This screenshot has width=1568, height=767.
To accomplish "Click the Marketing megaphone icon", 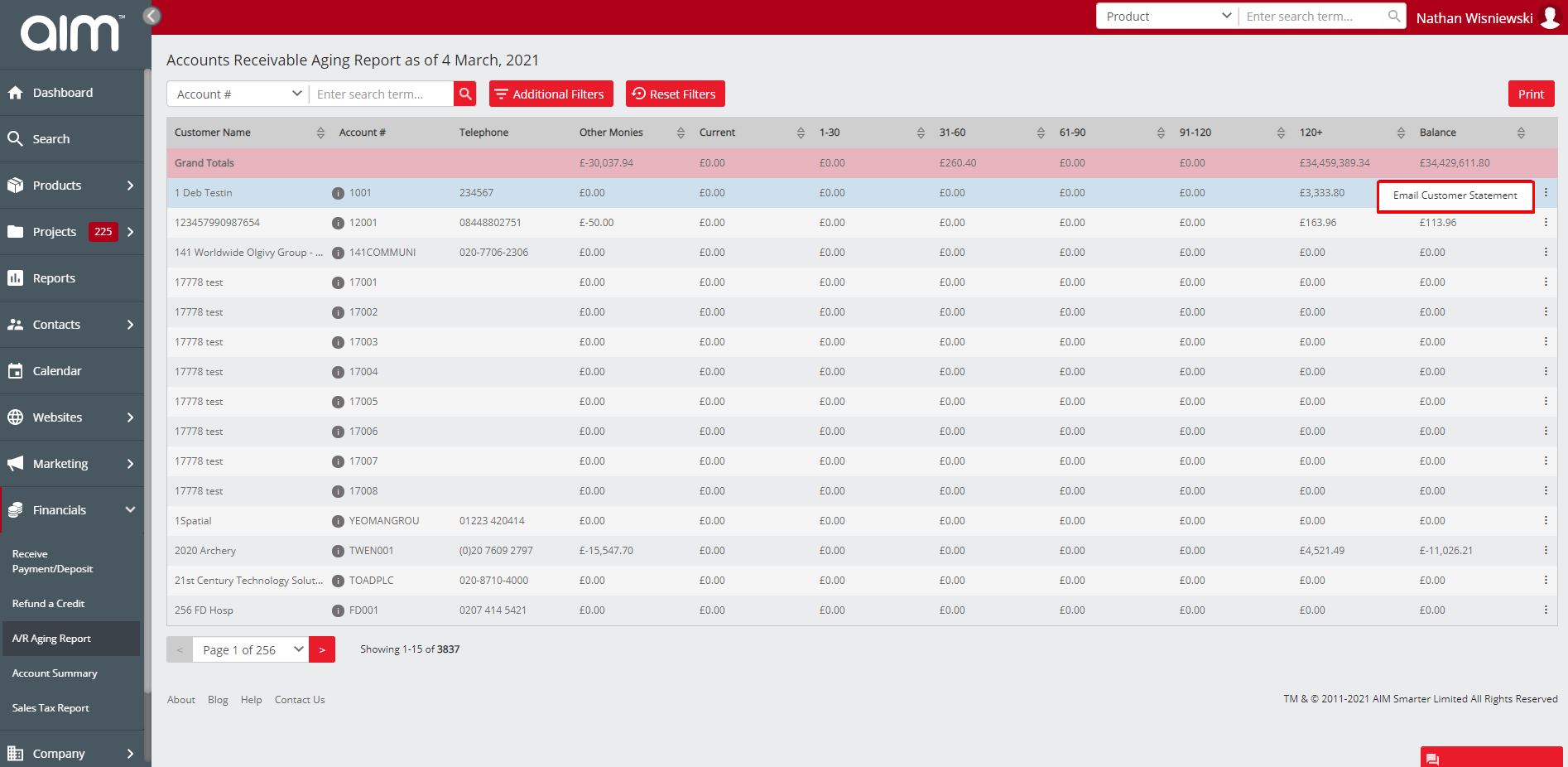I will pos(15,463).
